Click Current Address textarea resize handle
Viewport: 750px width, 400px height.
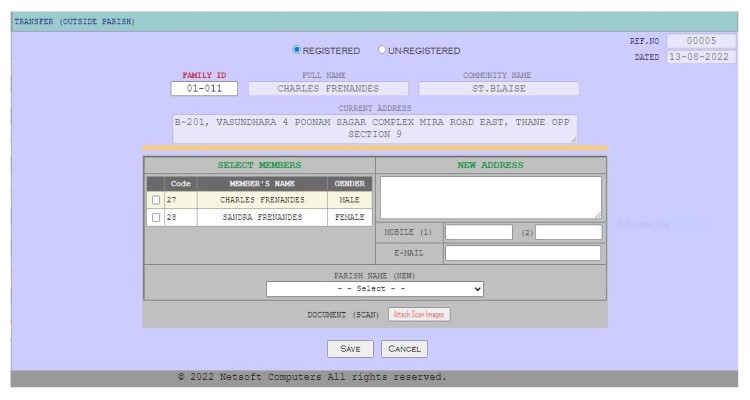point(573,140)
